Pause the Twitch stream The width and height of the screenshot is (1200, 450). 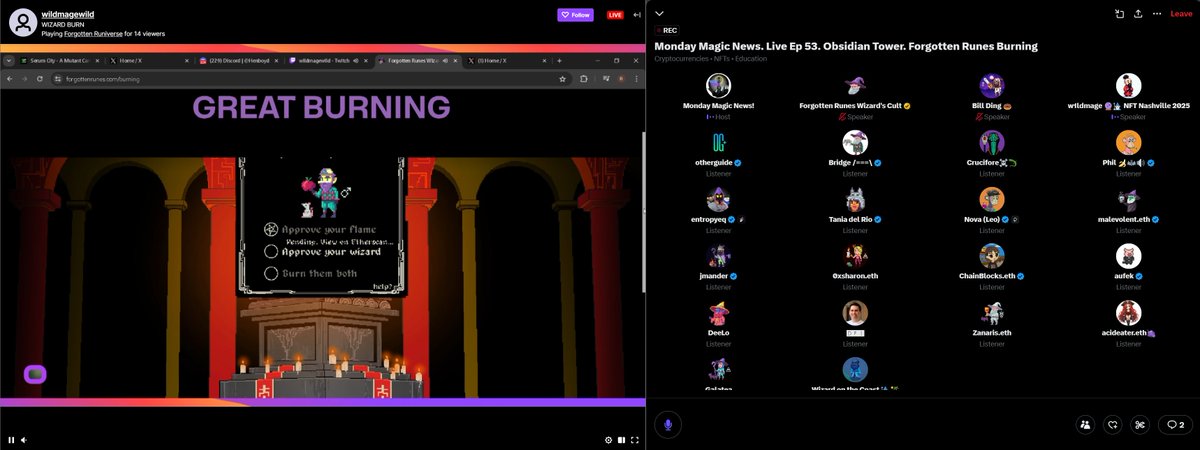11,440
